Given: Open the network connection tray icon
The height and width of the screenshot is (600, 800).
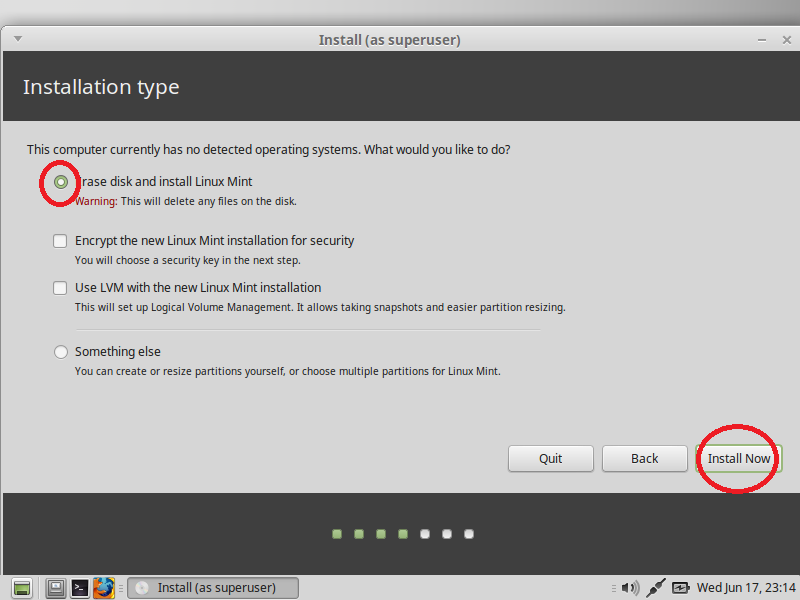Looking at the screenshot, I should 656,588.
